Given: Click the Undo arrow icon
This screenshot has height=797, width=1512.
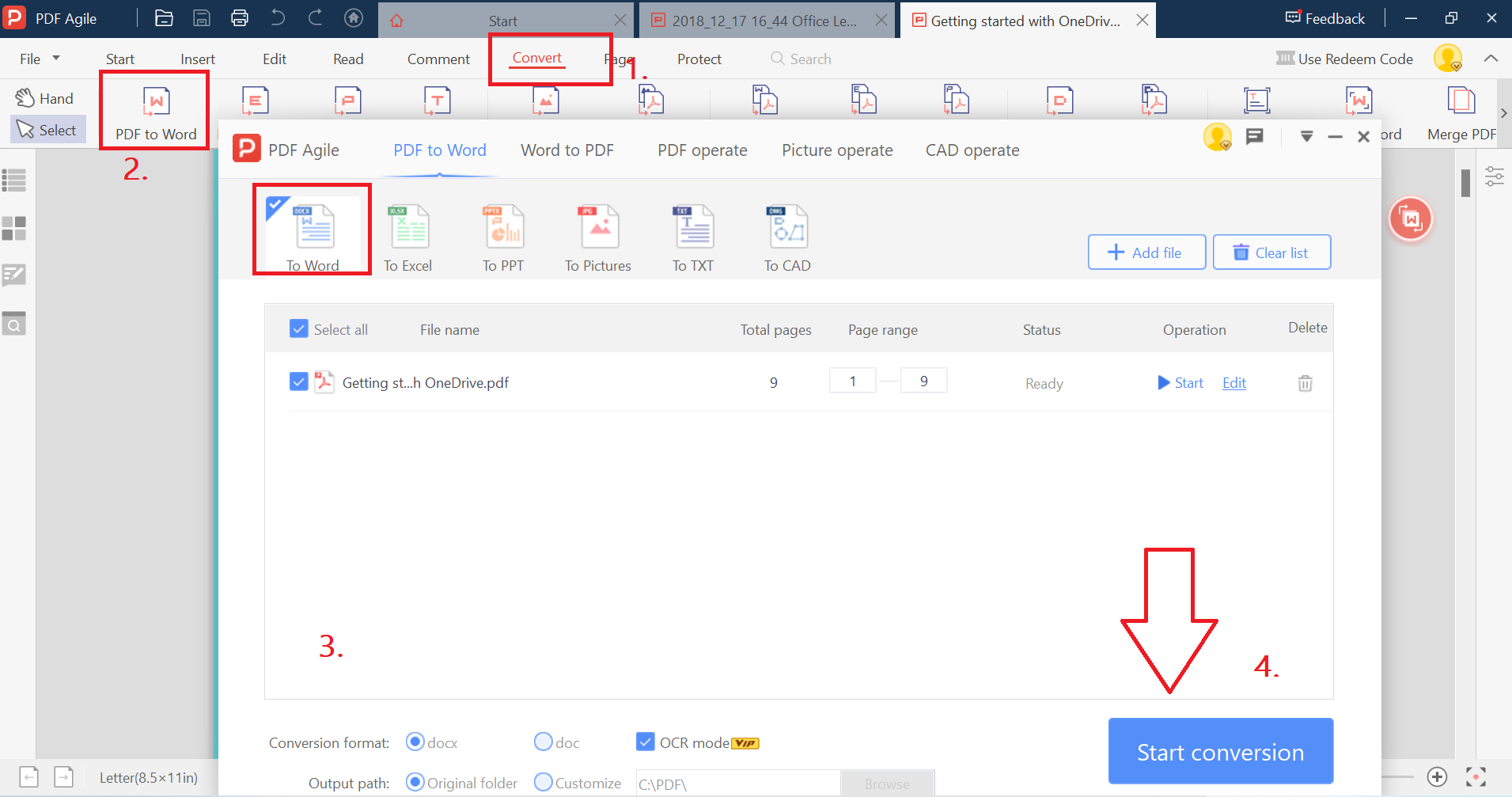Looking at the screenshot, I should [x=278, y=18].
